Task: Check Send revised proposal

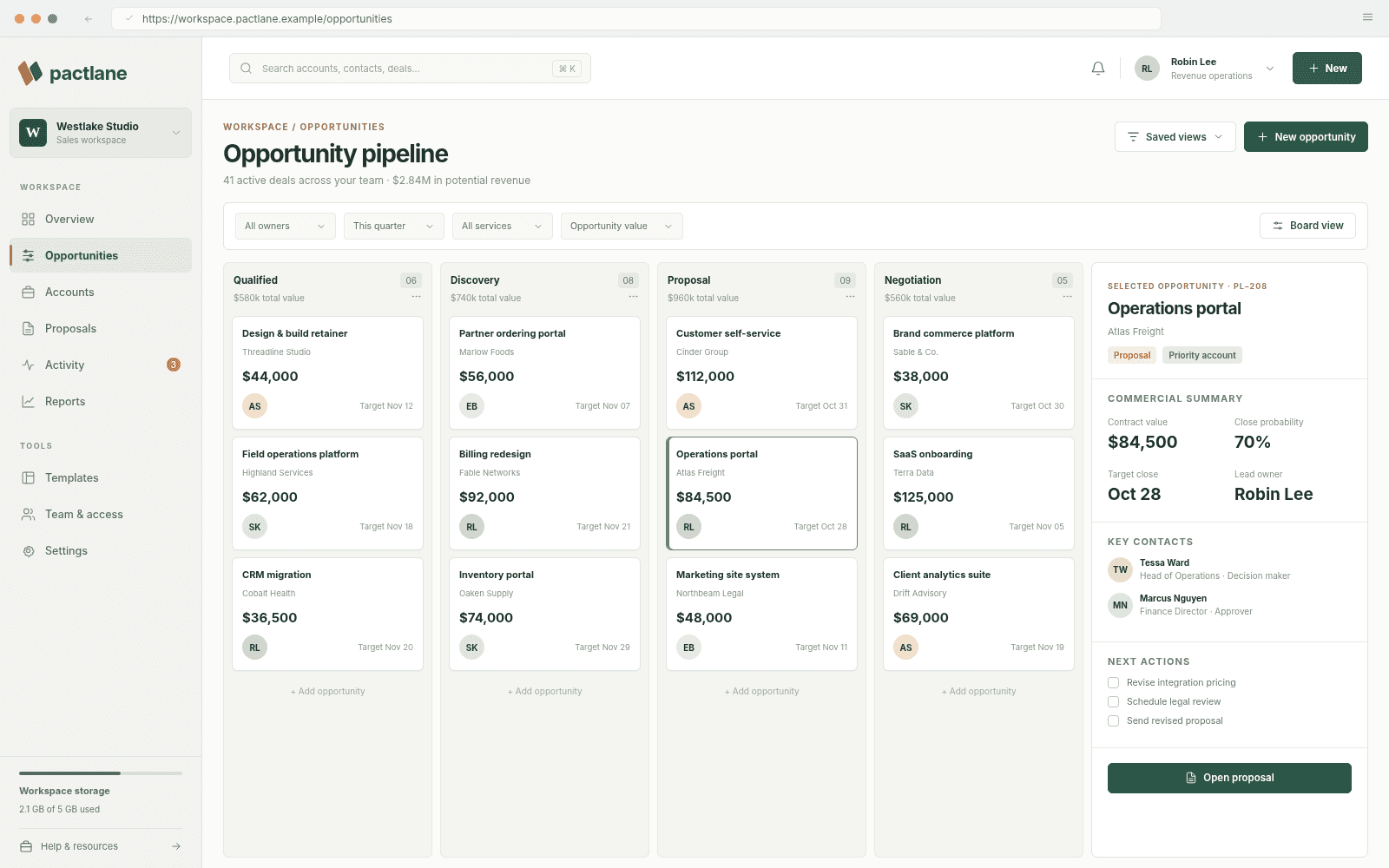Action: click(1113, 721)
